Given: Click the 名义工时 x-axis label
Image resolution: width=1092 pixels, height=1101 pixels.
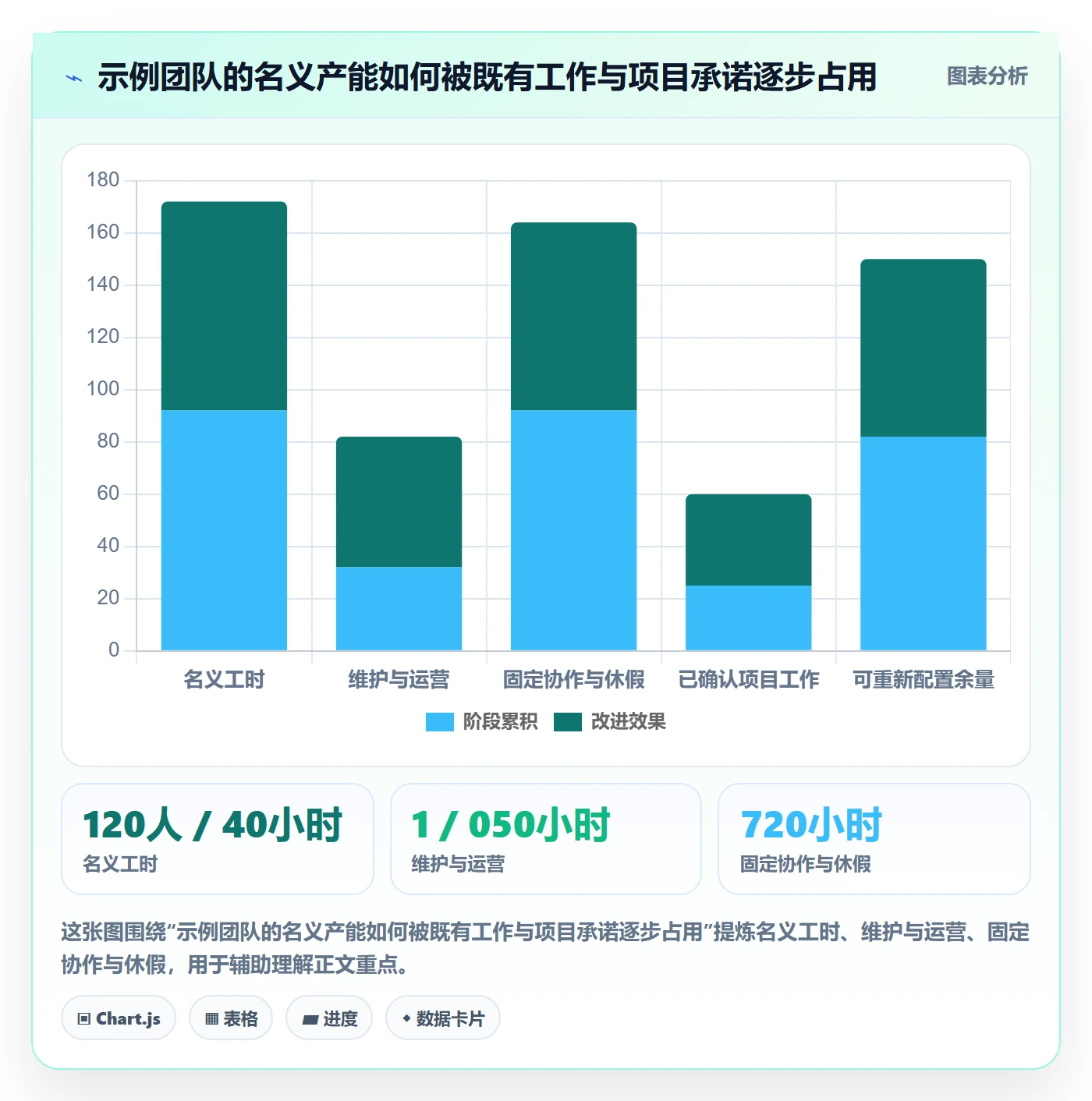Looking at the screenshot, I should coord(224,680).
